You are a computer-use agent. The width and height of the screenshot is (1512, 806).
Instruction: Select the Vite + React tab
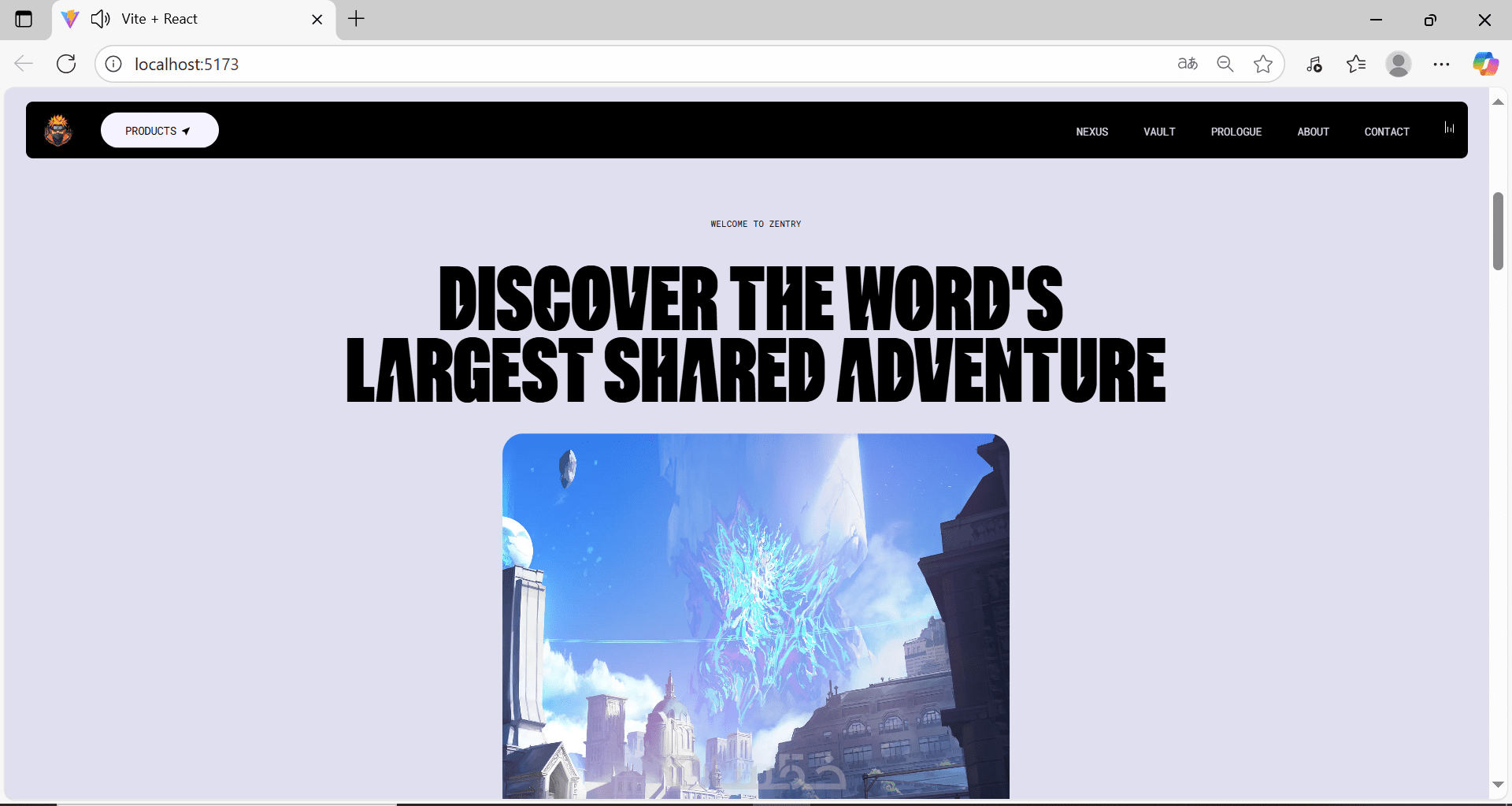194,19
